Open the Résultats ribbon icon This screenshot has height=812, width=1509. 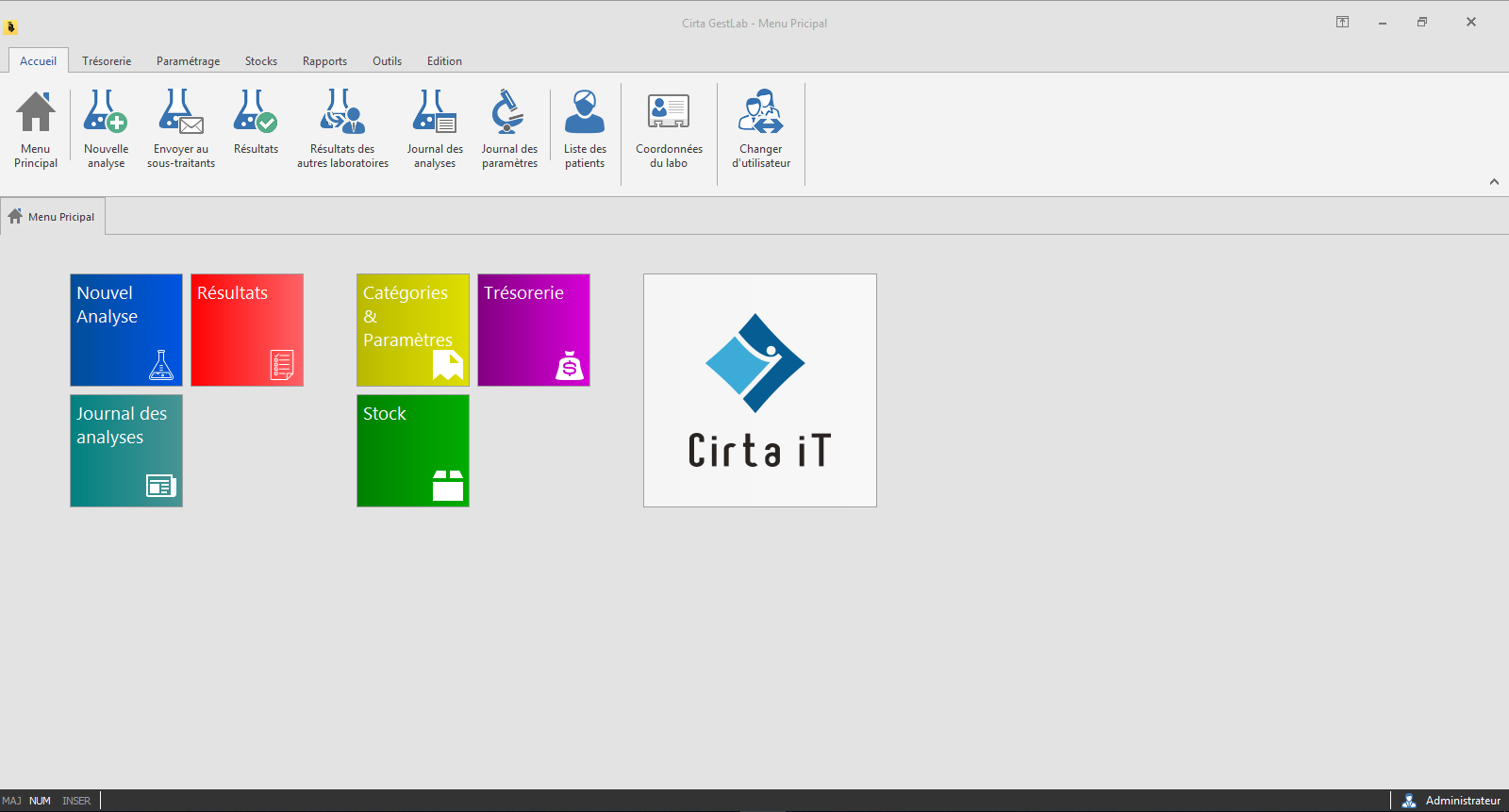[256, 123]
